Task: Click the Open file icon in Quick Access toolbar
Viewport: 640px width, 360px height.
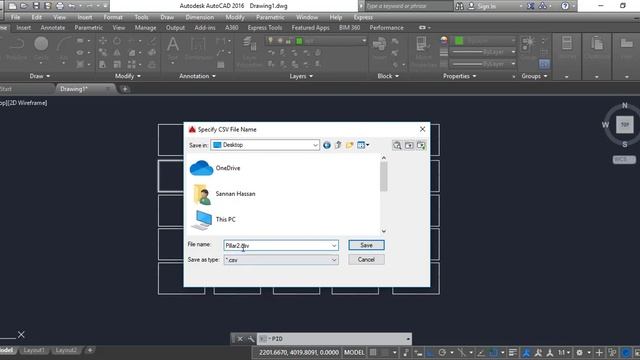Action: (24, 6)
